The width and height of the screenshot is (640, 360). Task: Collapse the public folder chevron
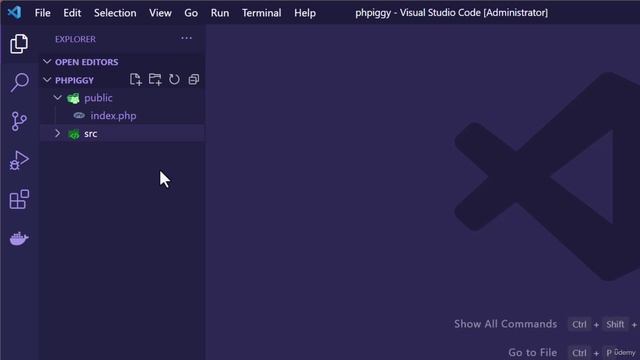[58, 98]
